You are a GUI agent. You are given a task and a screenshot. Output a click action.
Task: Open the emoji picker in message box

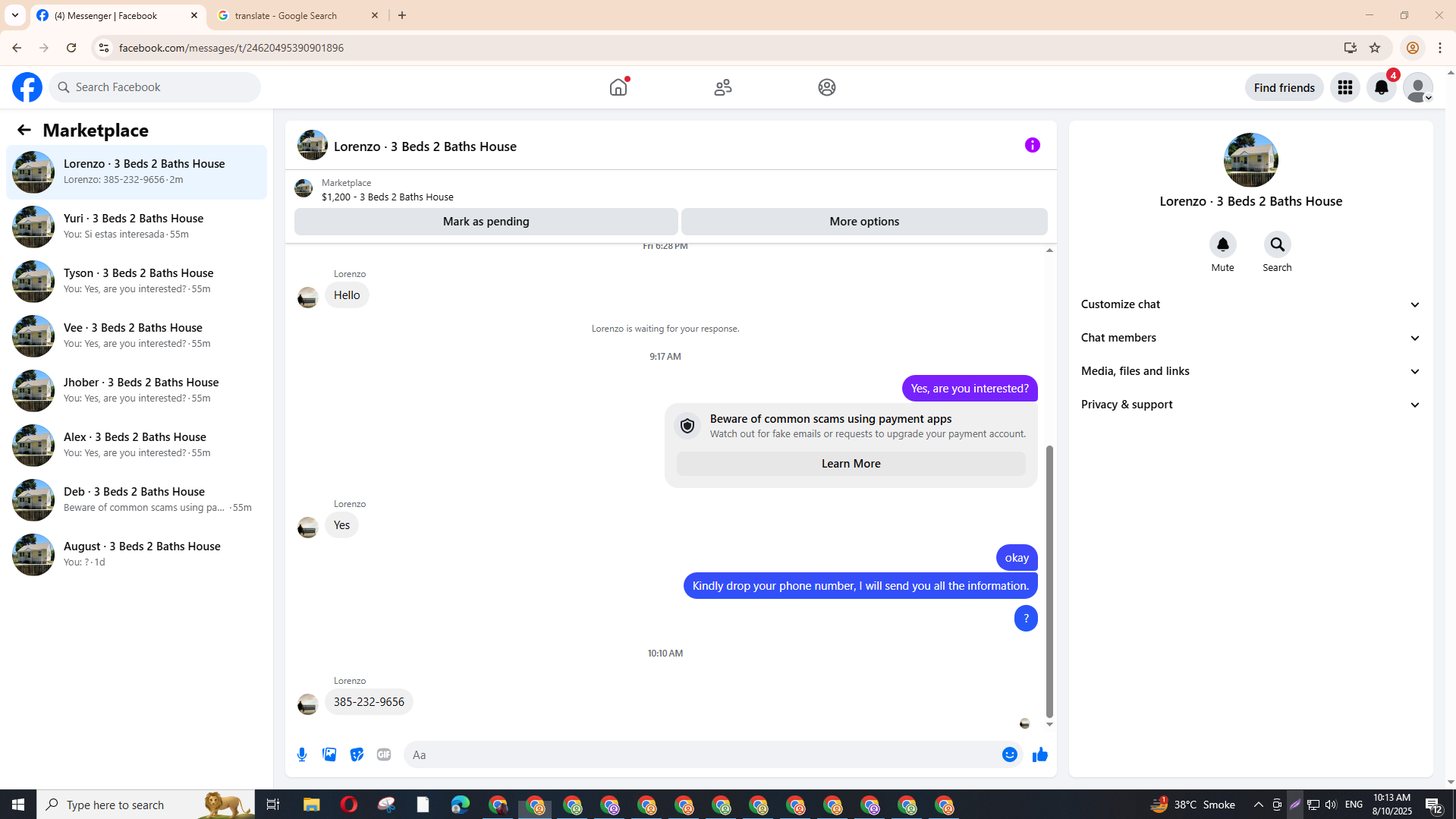click(x=1009, y=754)
